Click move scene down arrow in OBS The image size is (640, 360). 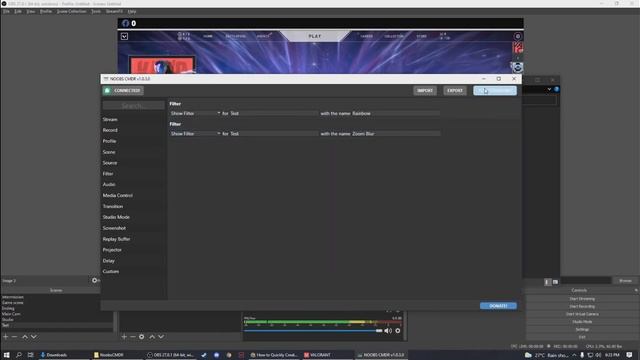coord(34,337)
